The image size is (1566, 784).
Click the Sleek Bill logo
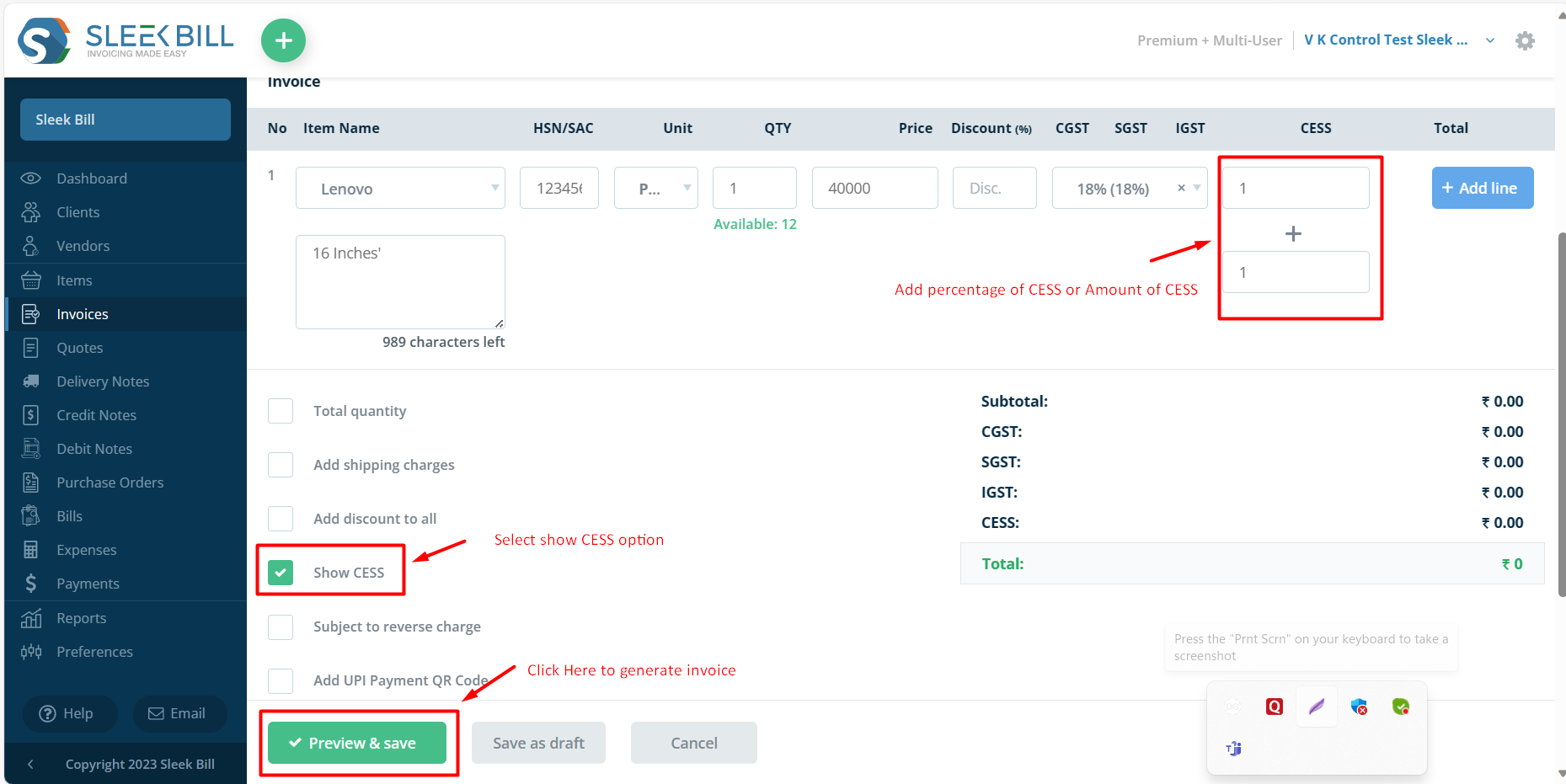pos(126,40)
